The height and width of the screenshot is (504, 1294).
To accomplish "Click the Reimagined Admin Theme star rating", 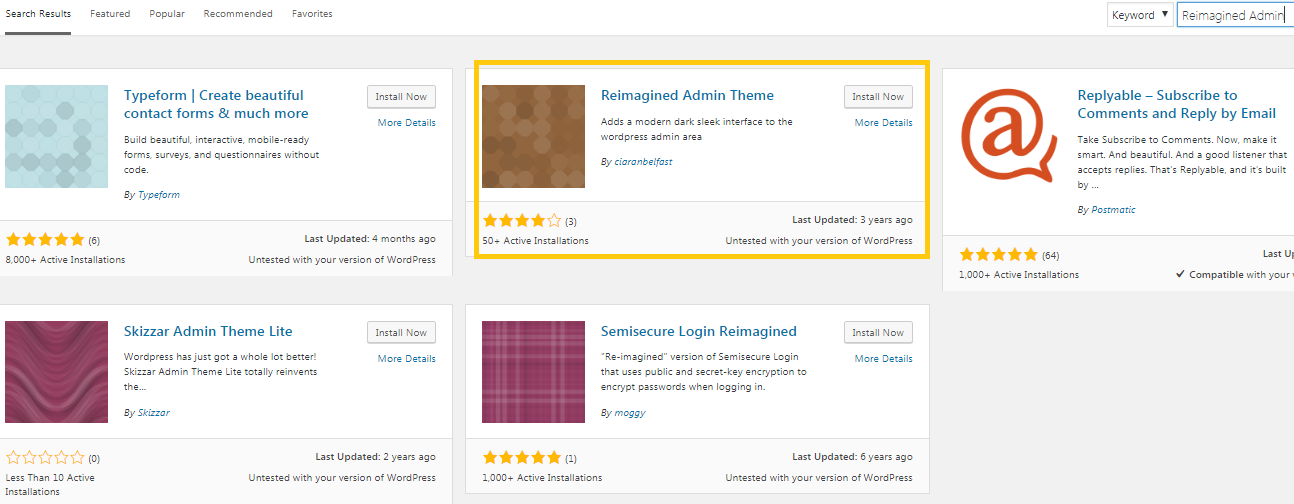I will click(522, 221).
